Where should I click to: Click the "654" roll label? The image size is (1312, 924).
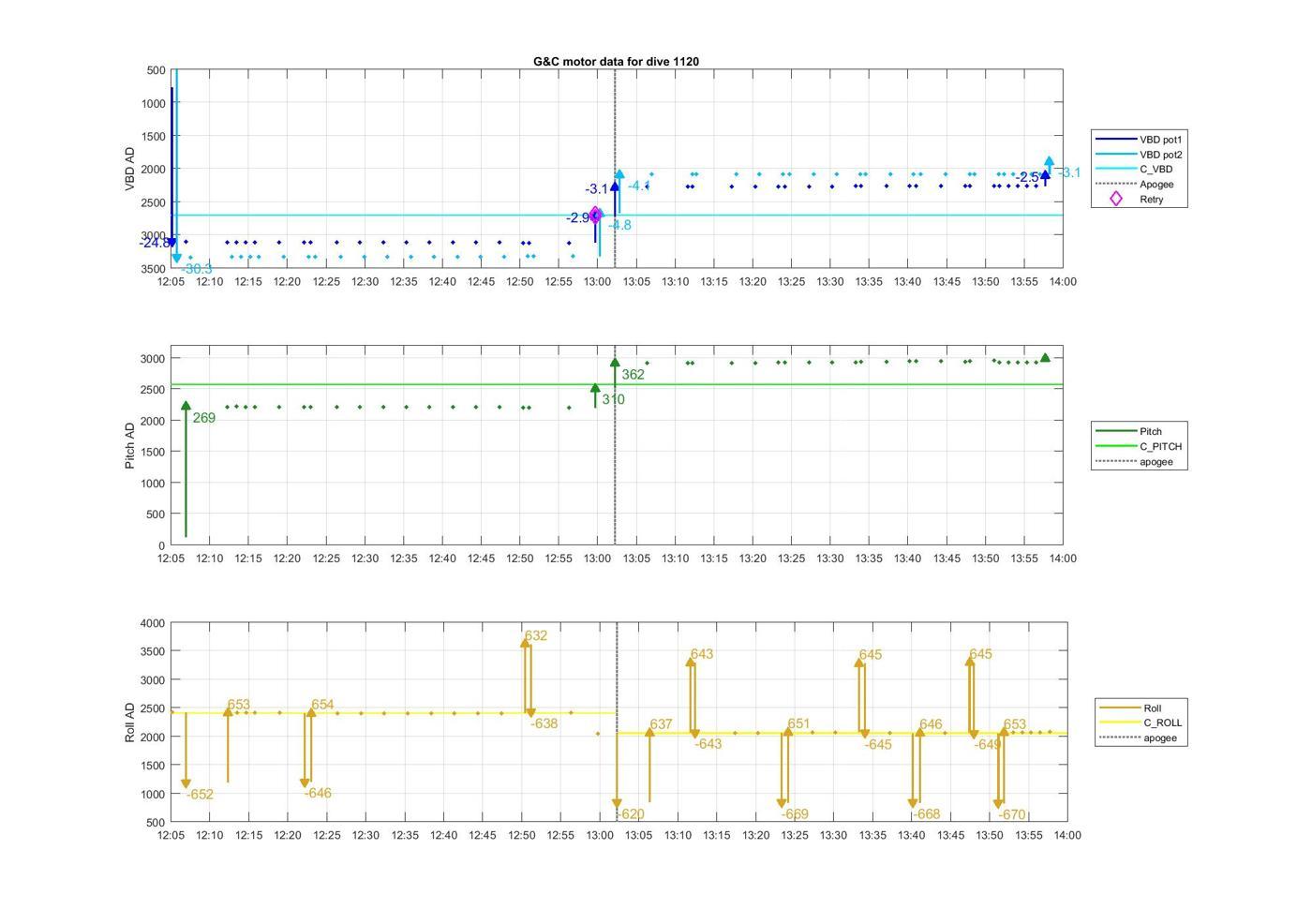pyautogui.click(x=322, y=705)
